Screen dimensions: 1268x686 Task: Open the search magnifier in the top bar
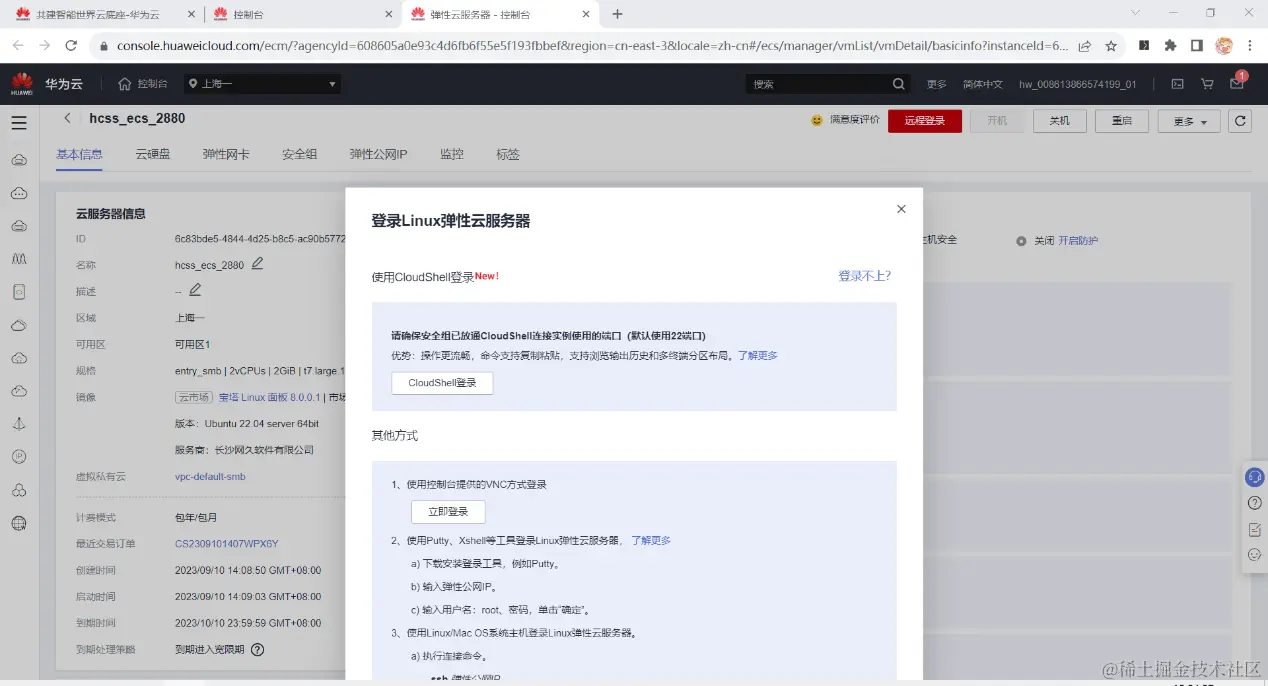pyautogui.click(x=897, y=84)
